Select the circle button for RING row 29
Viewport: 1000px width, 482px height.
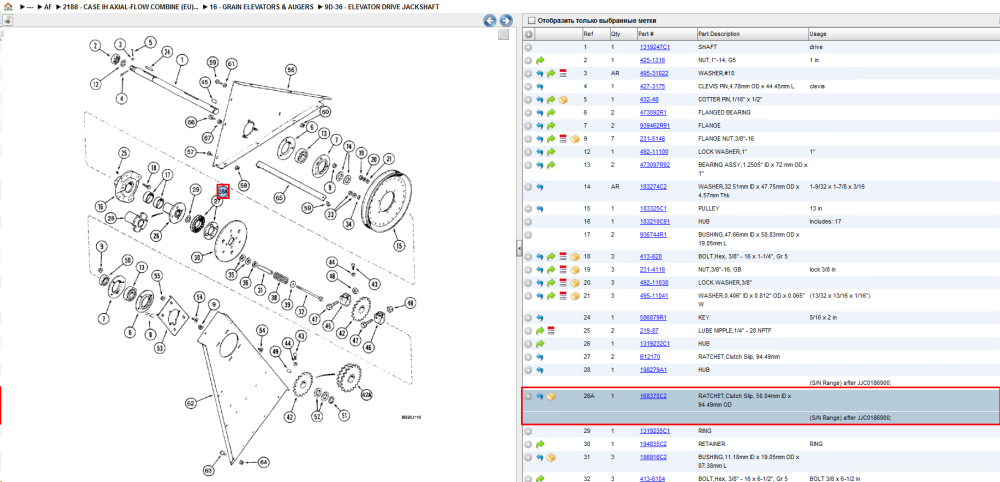click(529, 431)
